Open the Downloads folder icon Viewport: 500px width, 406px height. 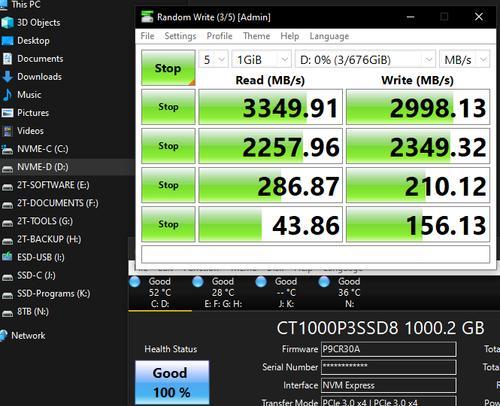7,77
